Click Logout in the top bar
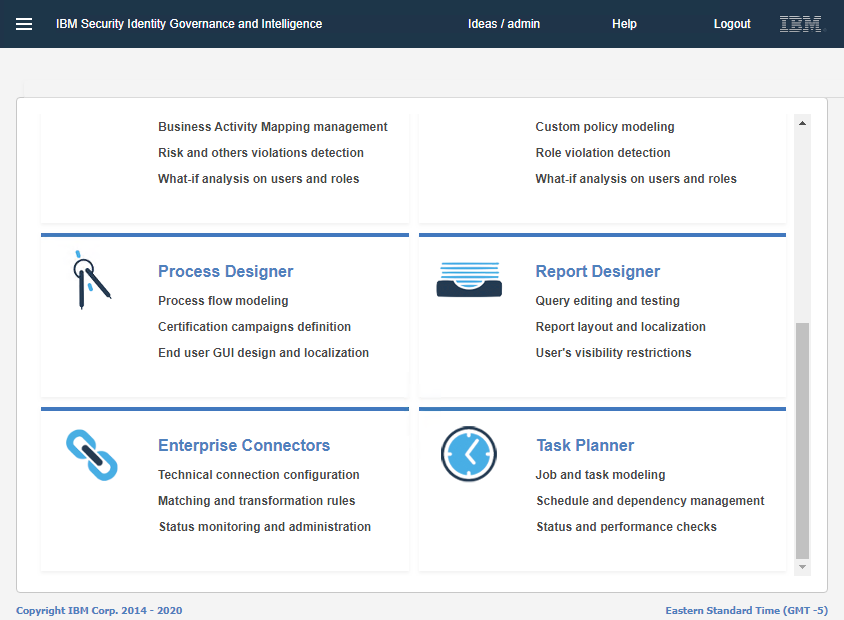Screen dimensions: 844x620 point(732,24)
